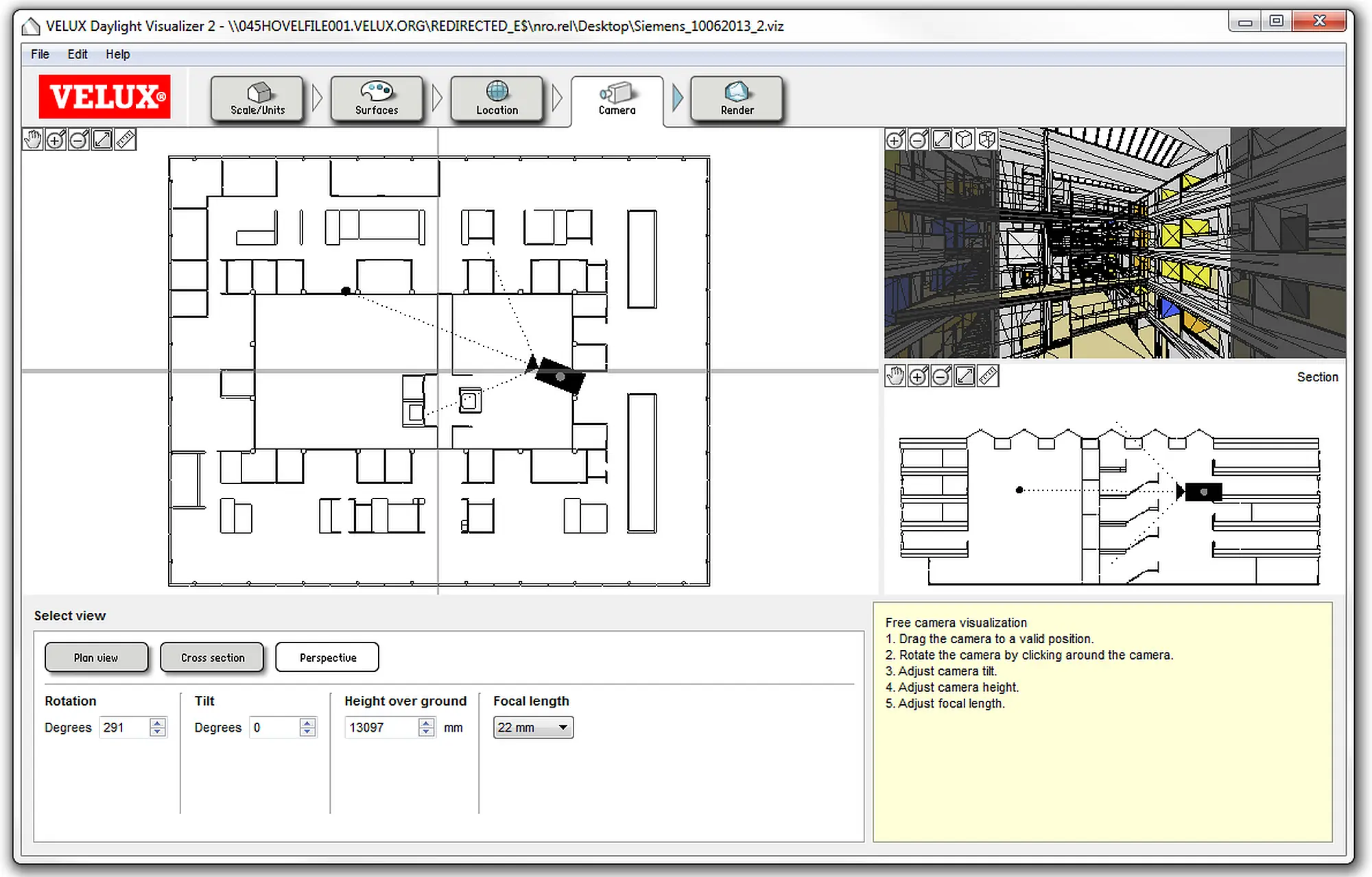Click instruction '5. Adjust focal length.'
The width and height of the screenshot is (1372, 877).
pyautogui.click(x=945, y=703)
